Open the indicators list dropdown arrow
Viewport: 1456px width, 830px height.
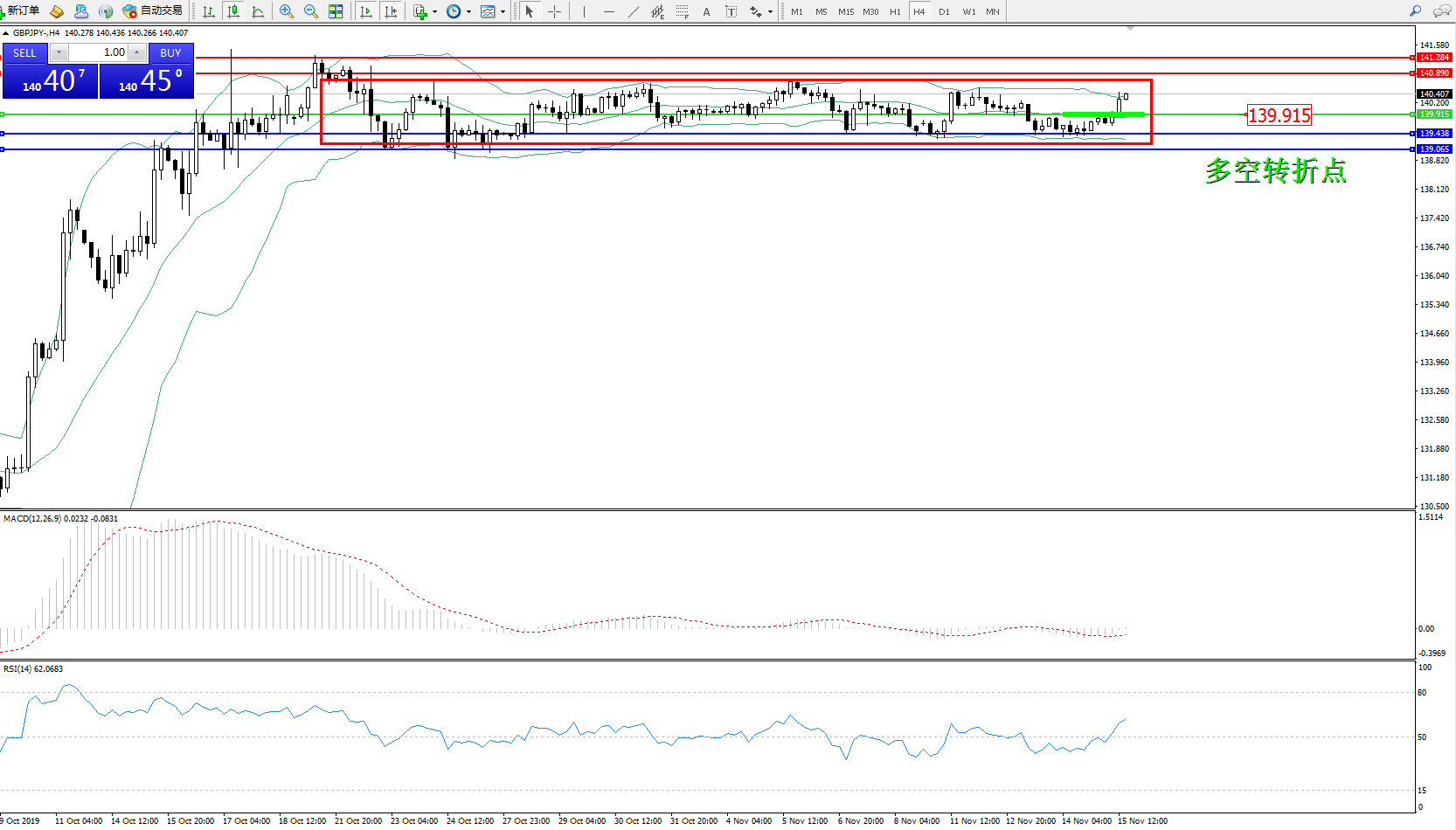(x=434, y=12)
